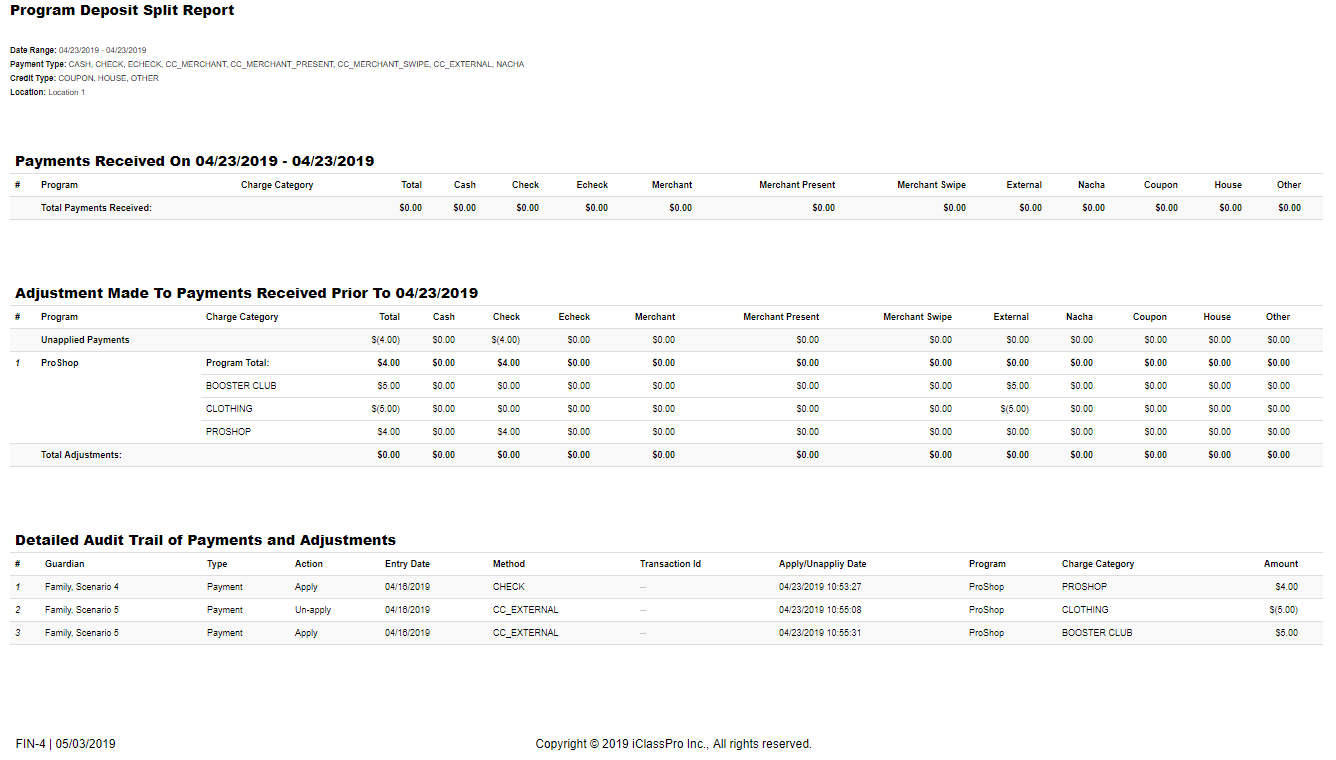Click the Unapplied Payments Check value $(4.00)

tap(505, 340)
